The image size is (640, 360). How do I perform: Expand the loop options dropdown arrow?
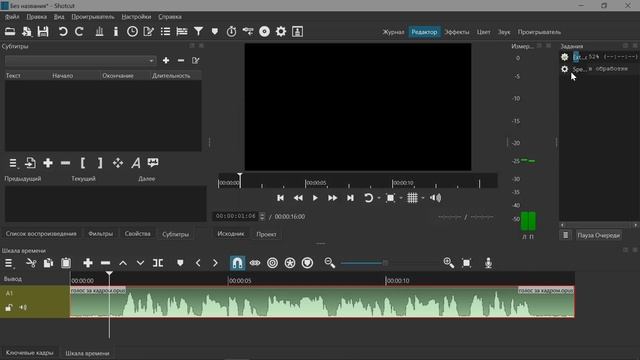[379, 198]
